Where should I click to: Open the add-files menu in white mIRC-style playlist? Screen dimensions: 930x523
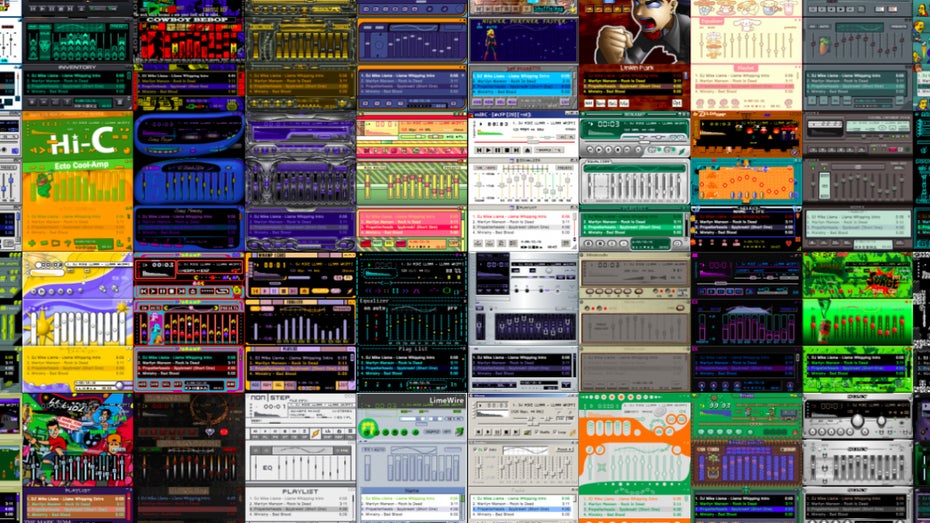click(x=477, y=243)
